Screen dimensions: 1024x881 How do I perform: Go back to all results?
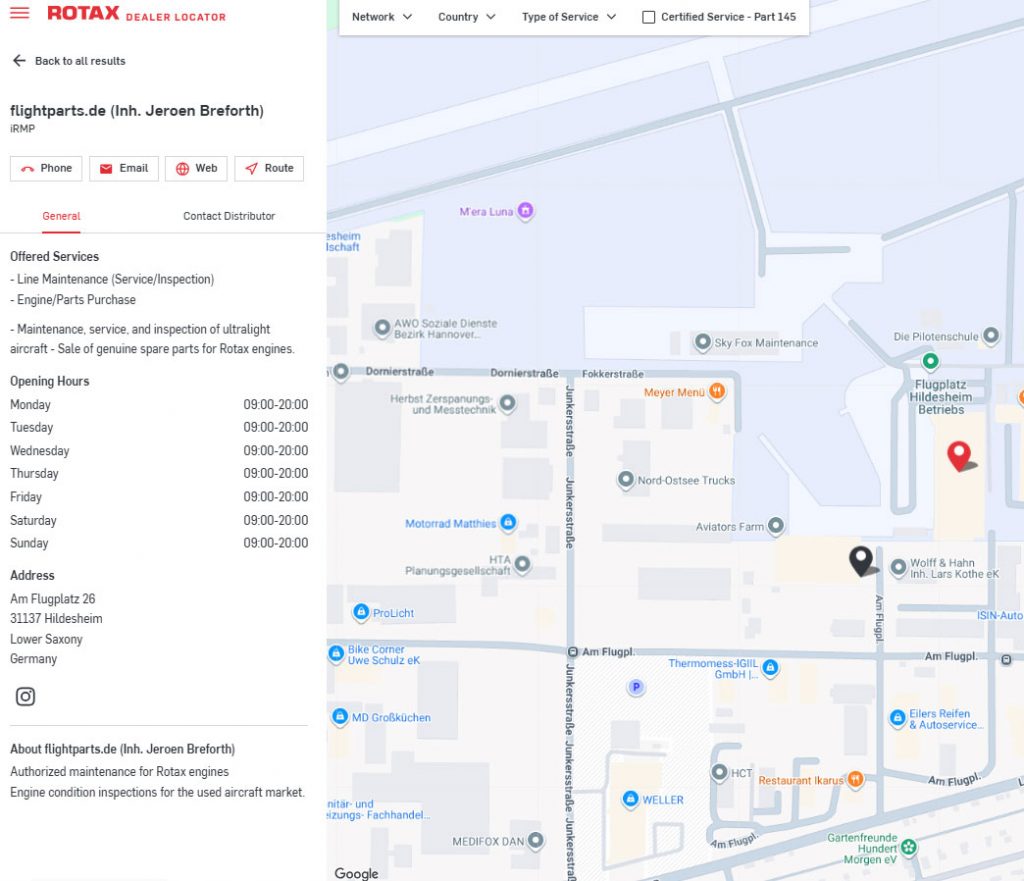coord(69,61)
